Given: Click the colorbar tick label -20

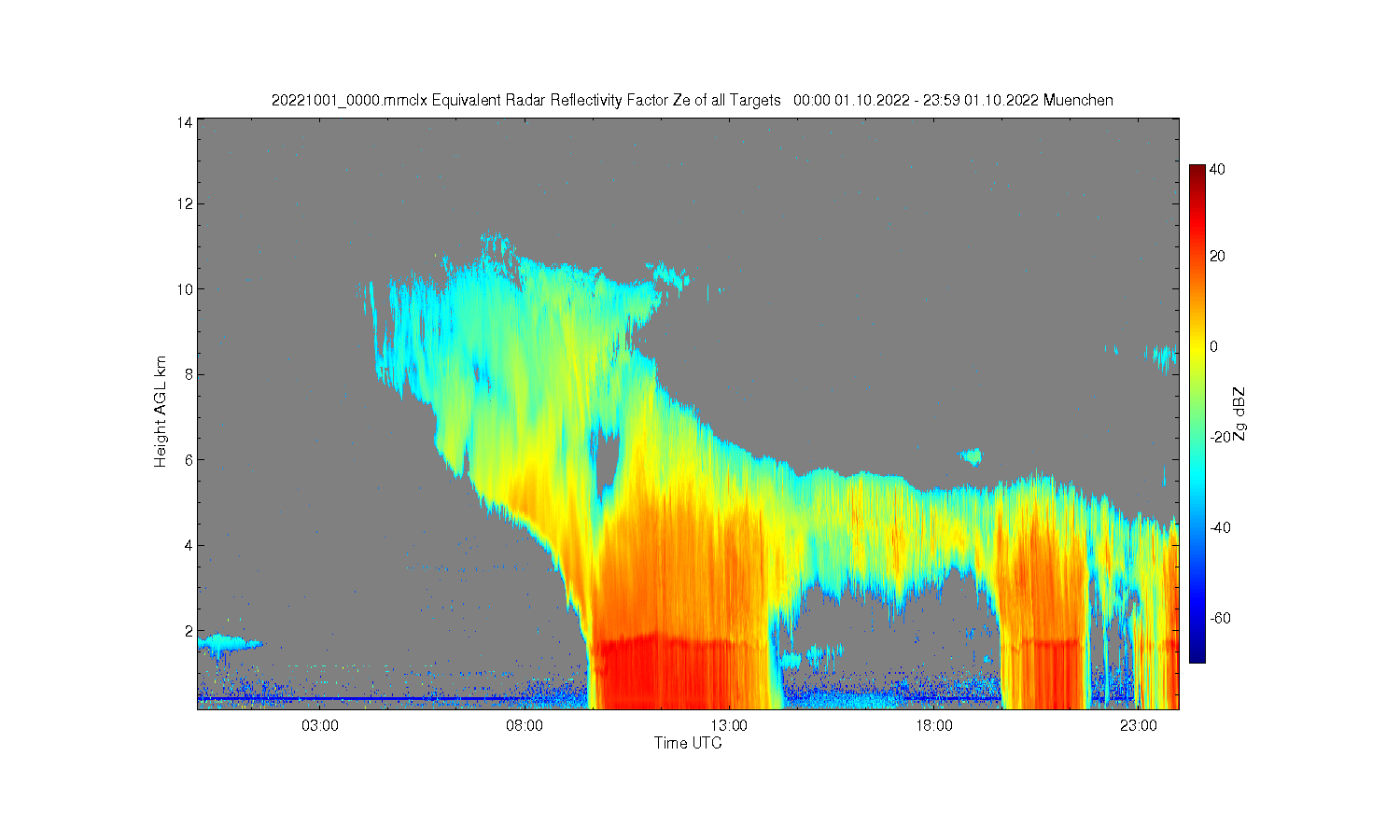Looking at the screenshot, I should point(1219,437).
